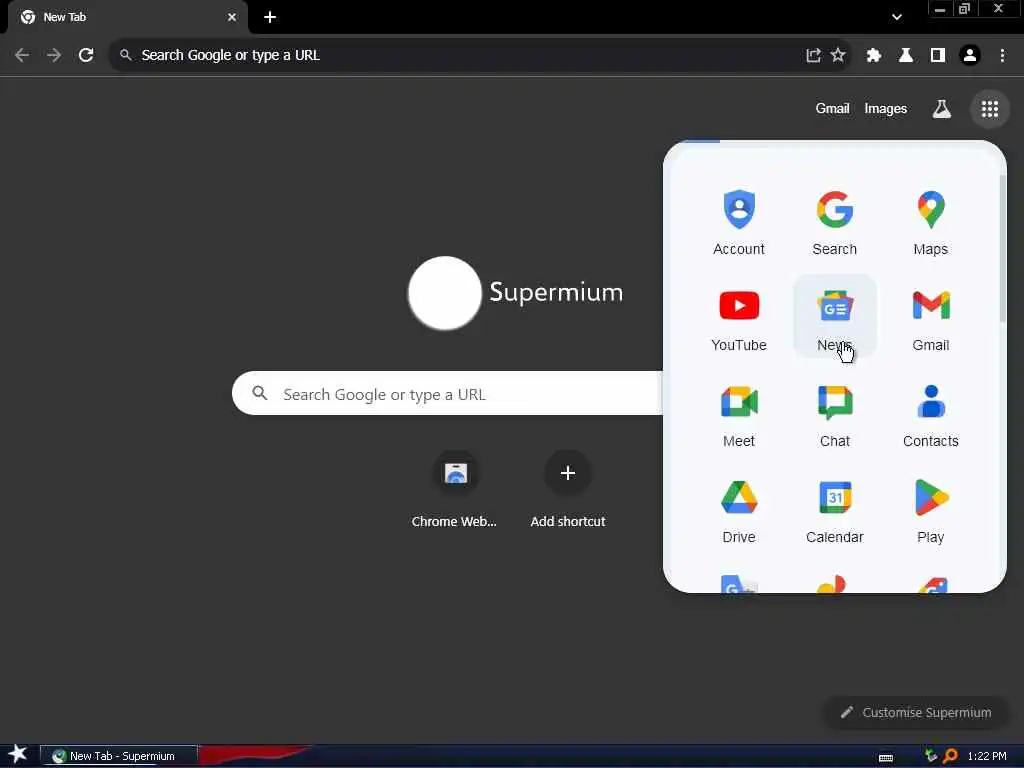
Task: Bookmark this tab with the star
Action: click(x=838, y=56)
